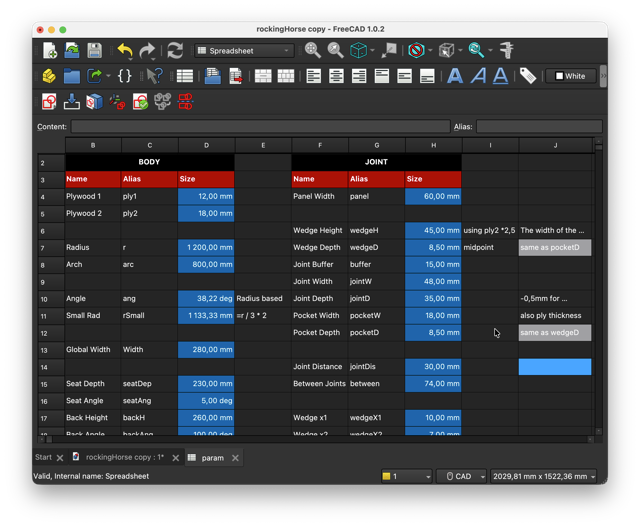Select column H header
640x527 pixels.
tap(433, 145)
